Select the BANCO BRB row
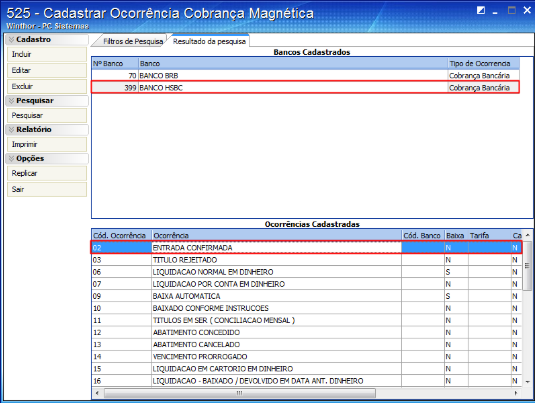Image resolution: width=535 pixels, height=403 pixels. [x=305, y=75]
